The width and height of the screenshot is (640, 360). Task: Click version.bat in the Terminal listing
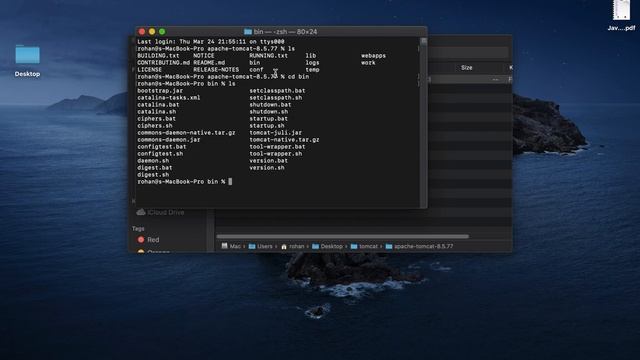tap(269, 161)
